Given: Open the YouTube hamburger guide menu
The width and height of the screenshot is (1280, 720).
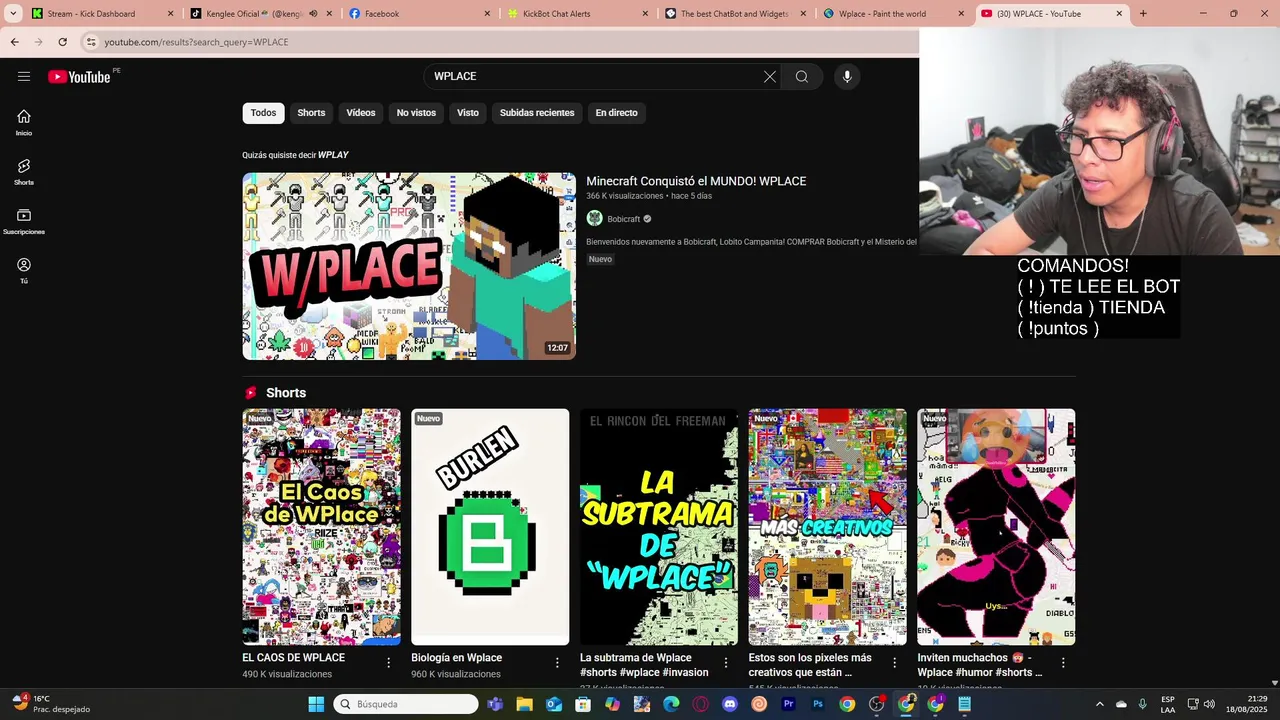Looking at the screenshot, I should coord(24,76).
